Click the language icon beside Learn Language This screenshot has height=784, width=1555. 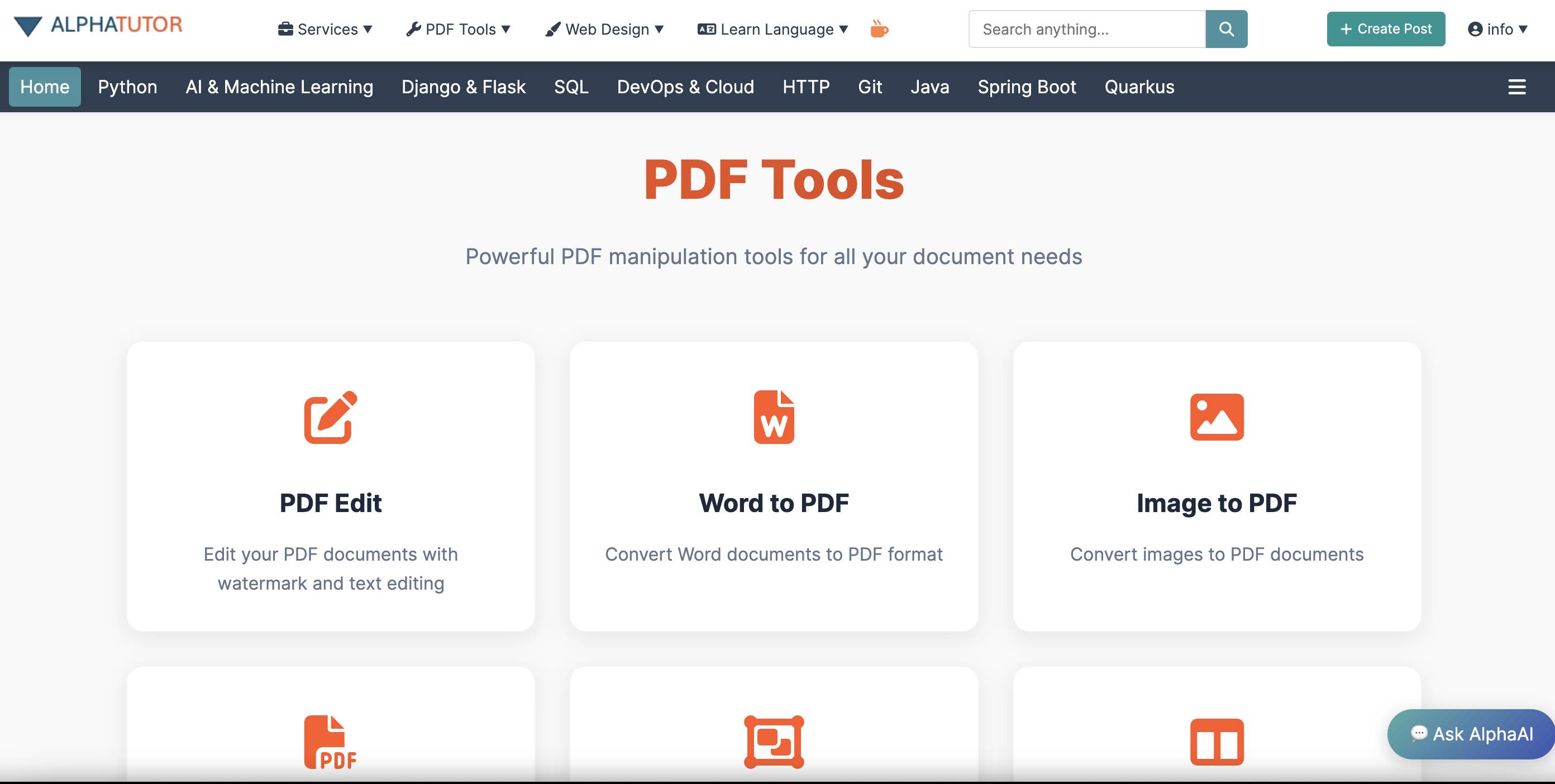tap(707, 29)
